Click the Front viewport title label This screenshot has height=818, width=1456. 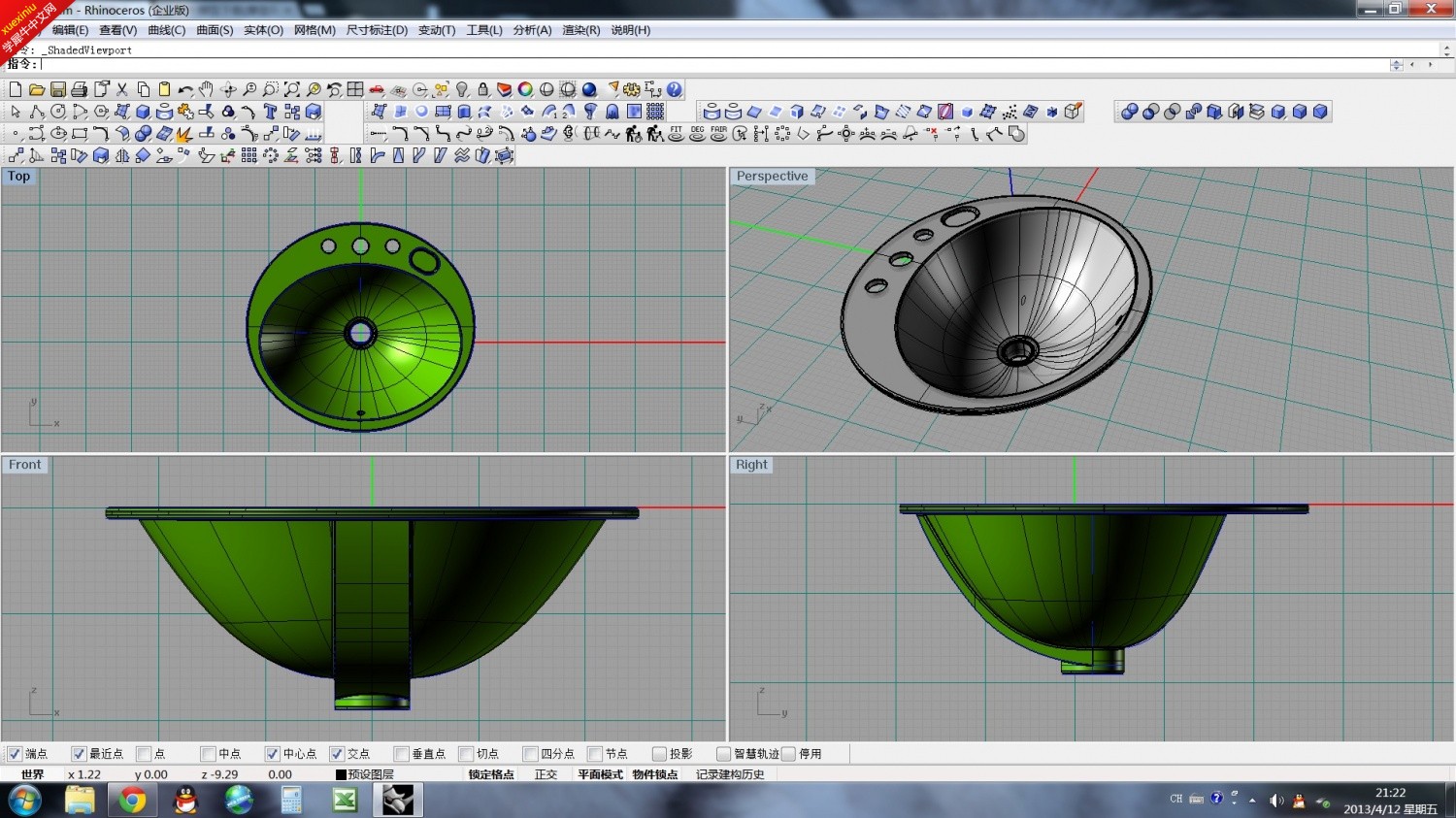point(24,465)
